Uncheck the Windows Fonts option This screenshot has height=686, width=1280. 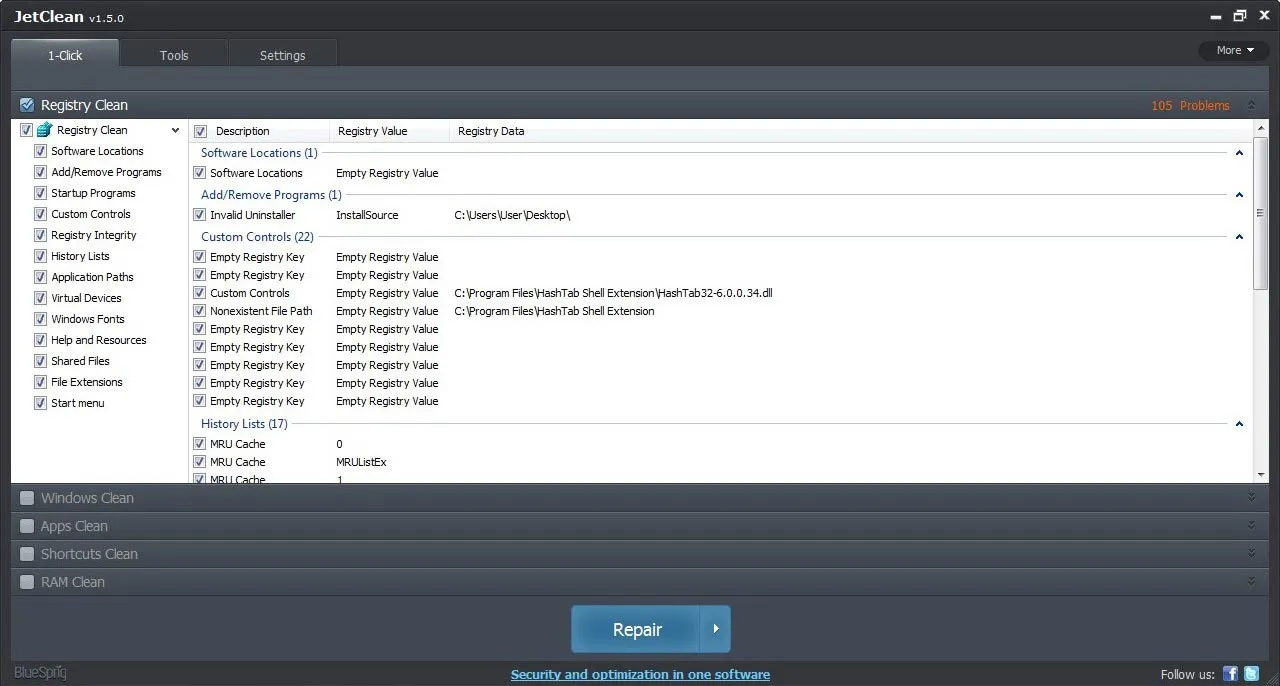click(40, 318)
